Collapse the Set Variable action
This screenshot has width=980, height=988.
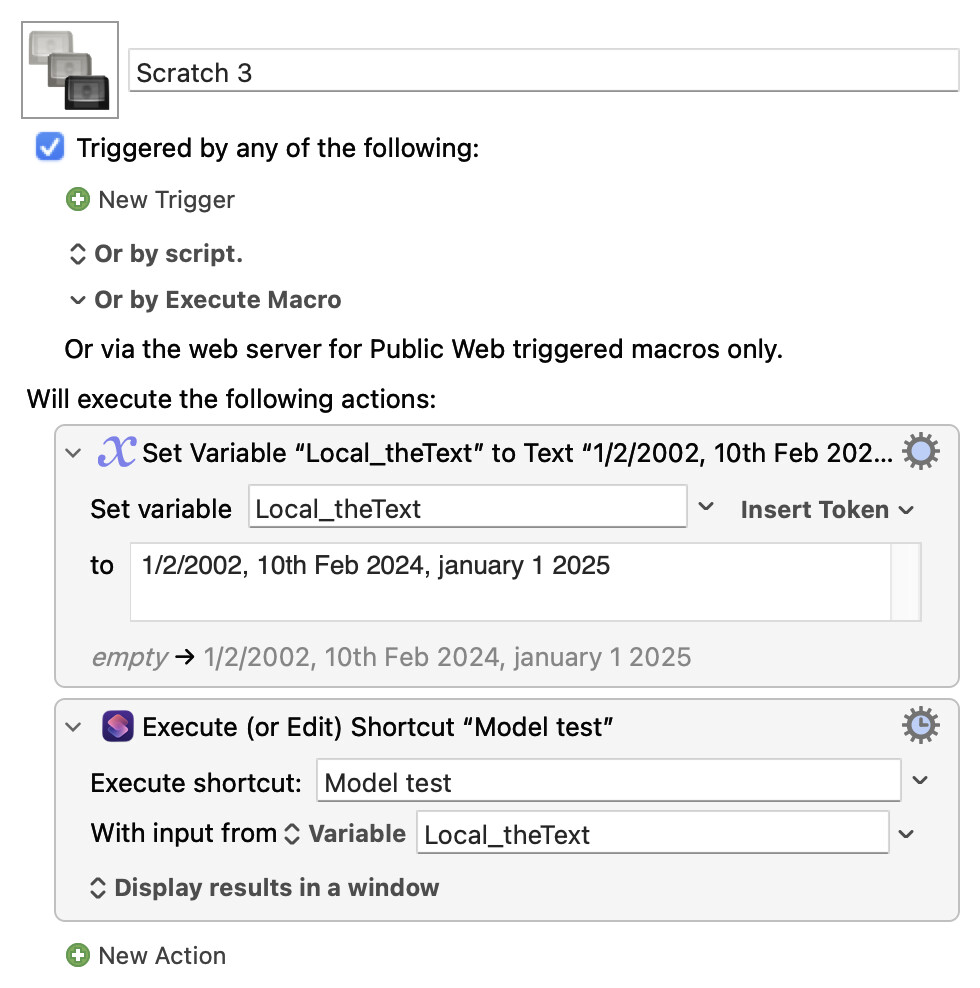(x=73, y=452)
